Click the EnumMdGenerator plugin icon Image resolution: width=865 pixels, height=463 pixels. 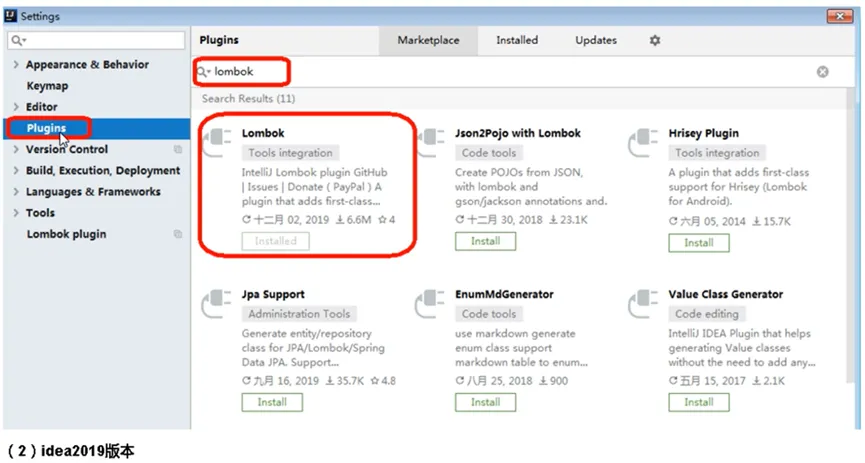(430, 303)
